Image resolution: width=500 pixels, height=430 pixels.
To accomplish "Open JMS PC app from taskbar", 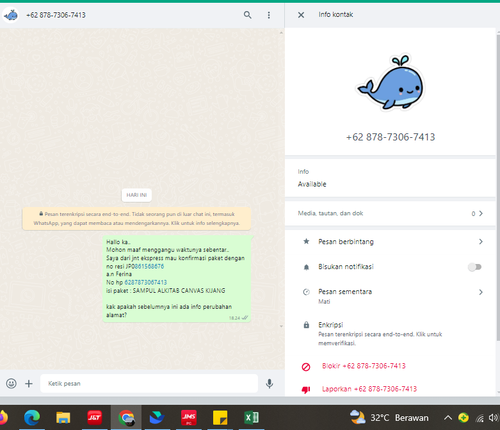I will coord(189,418).
